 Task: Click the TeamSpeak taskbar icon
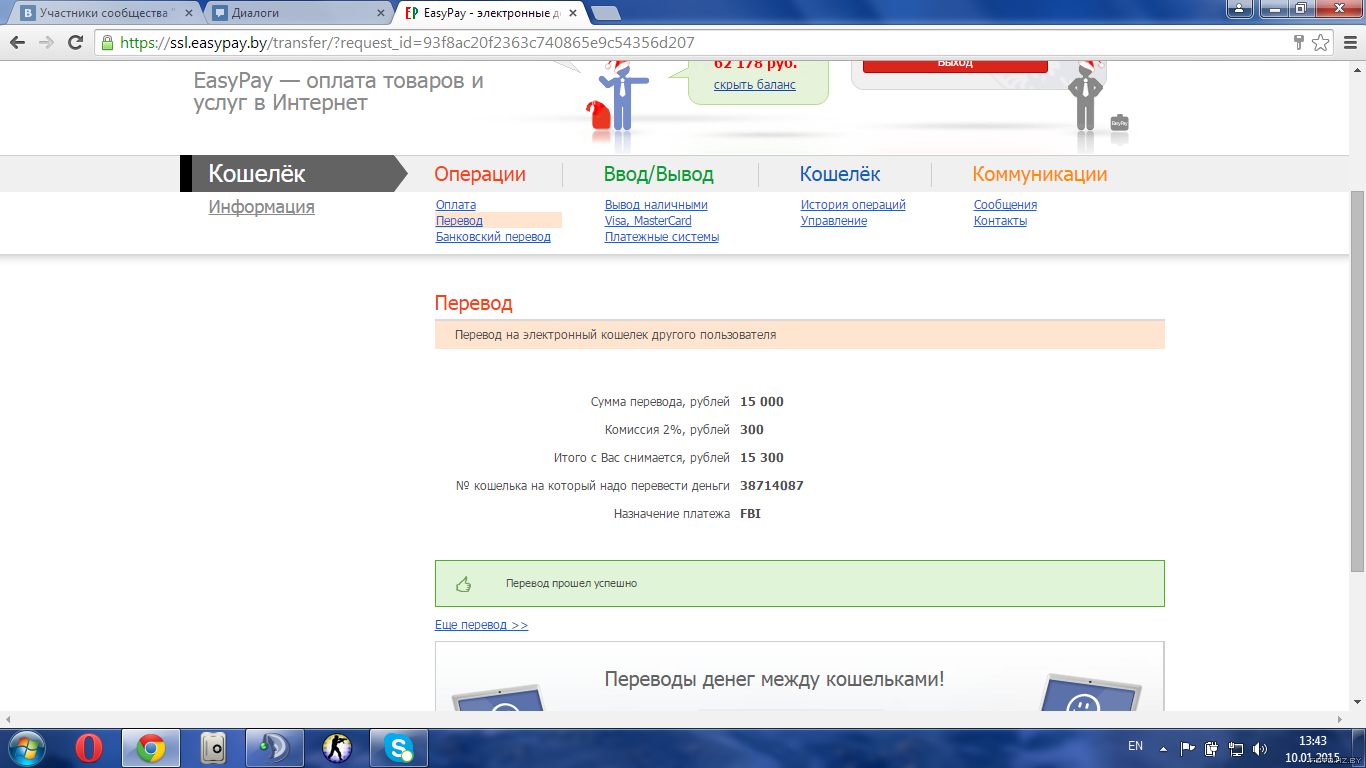click(x=275, y=748)
